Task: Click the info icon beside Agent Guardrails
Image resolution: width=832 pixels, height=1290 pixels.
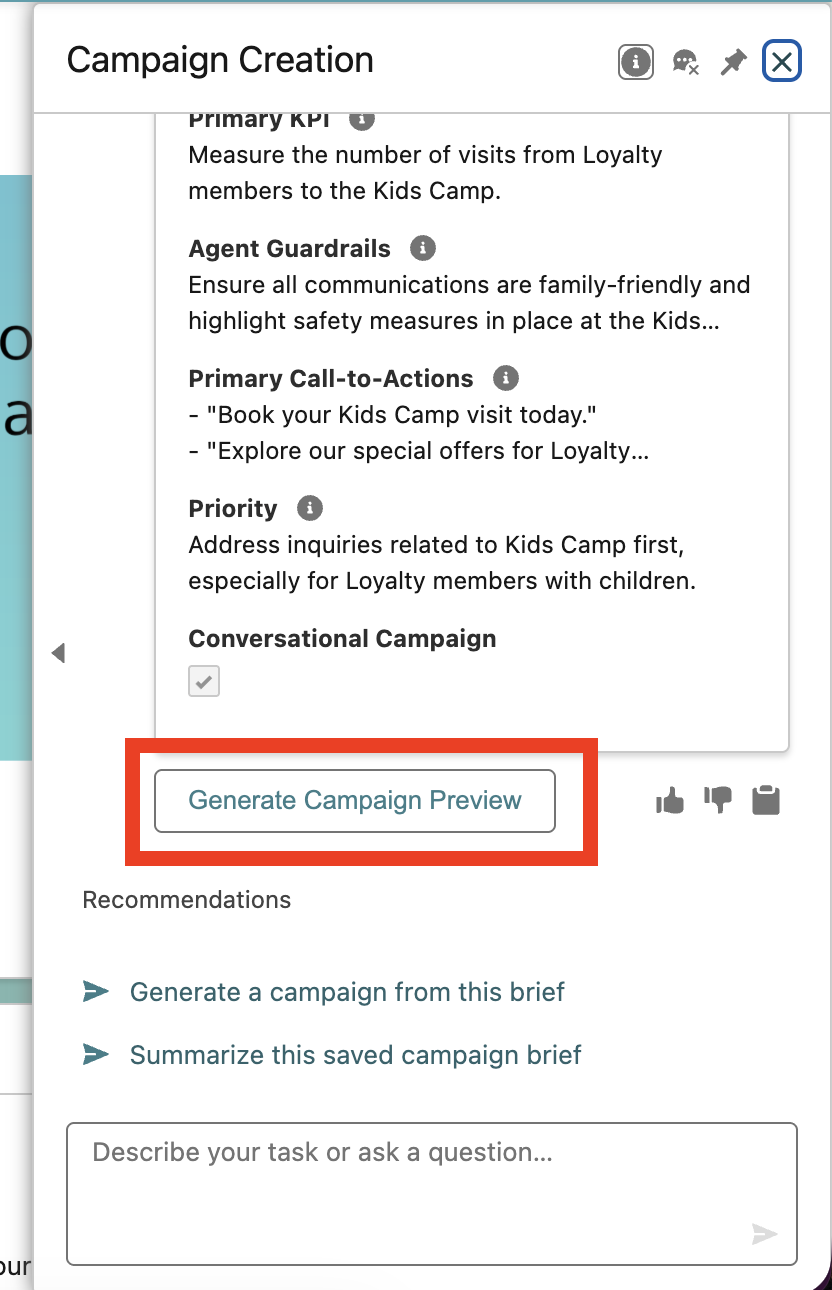Action: [424, 248]
